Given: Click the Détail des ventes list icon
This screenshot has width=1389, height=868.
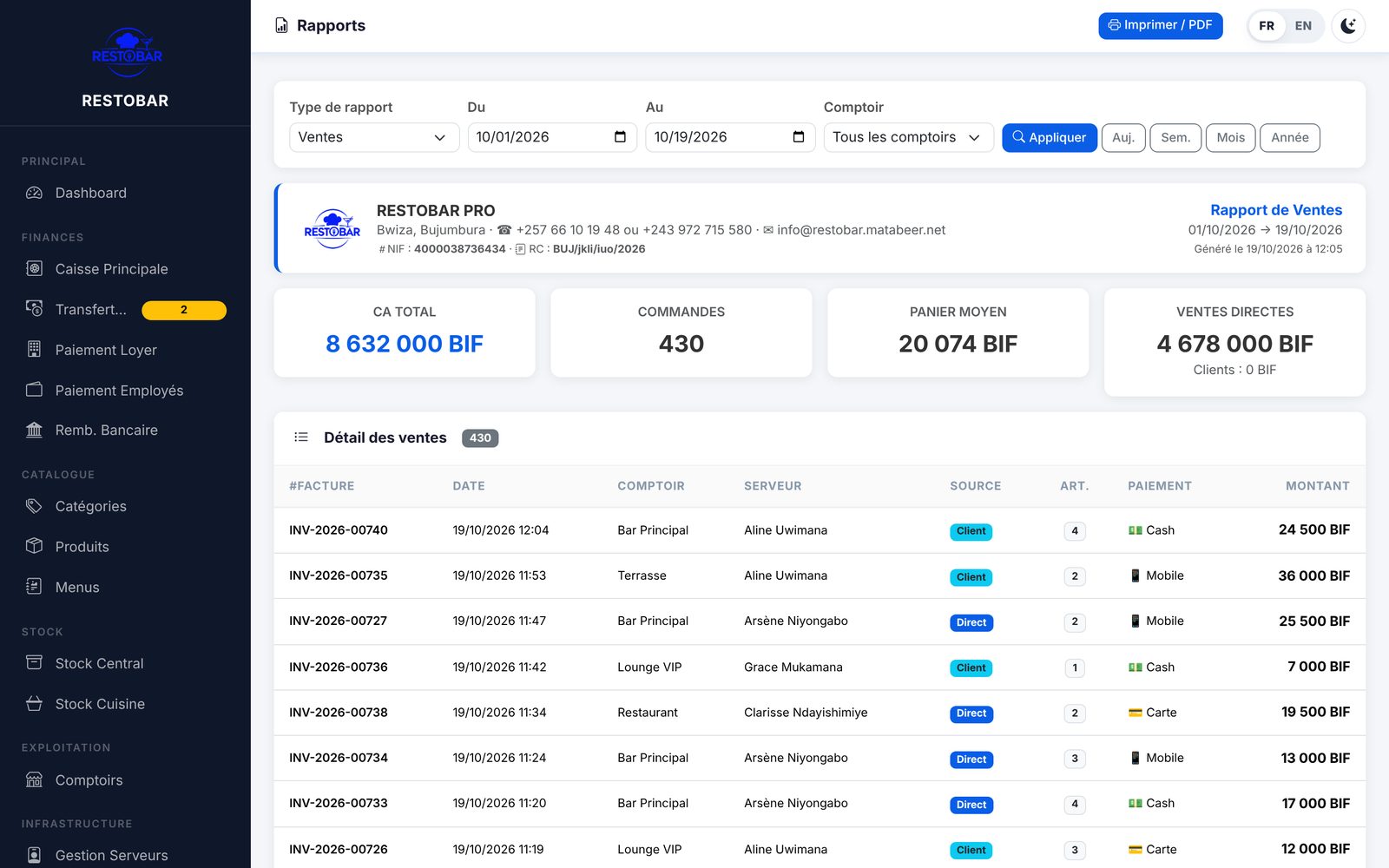Looking at the screenshot, I should coord(301,437).
